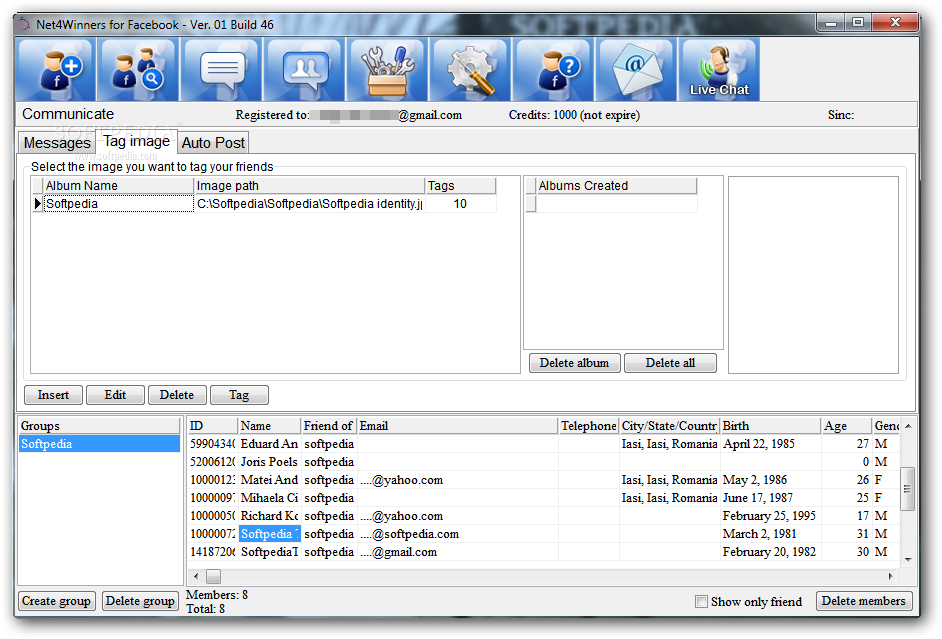942x639 pixels.
Task: Click the Image path column header
Action: 309,186
